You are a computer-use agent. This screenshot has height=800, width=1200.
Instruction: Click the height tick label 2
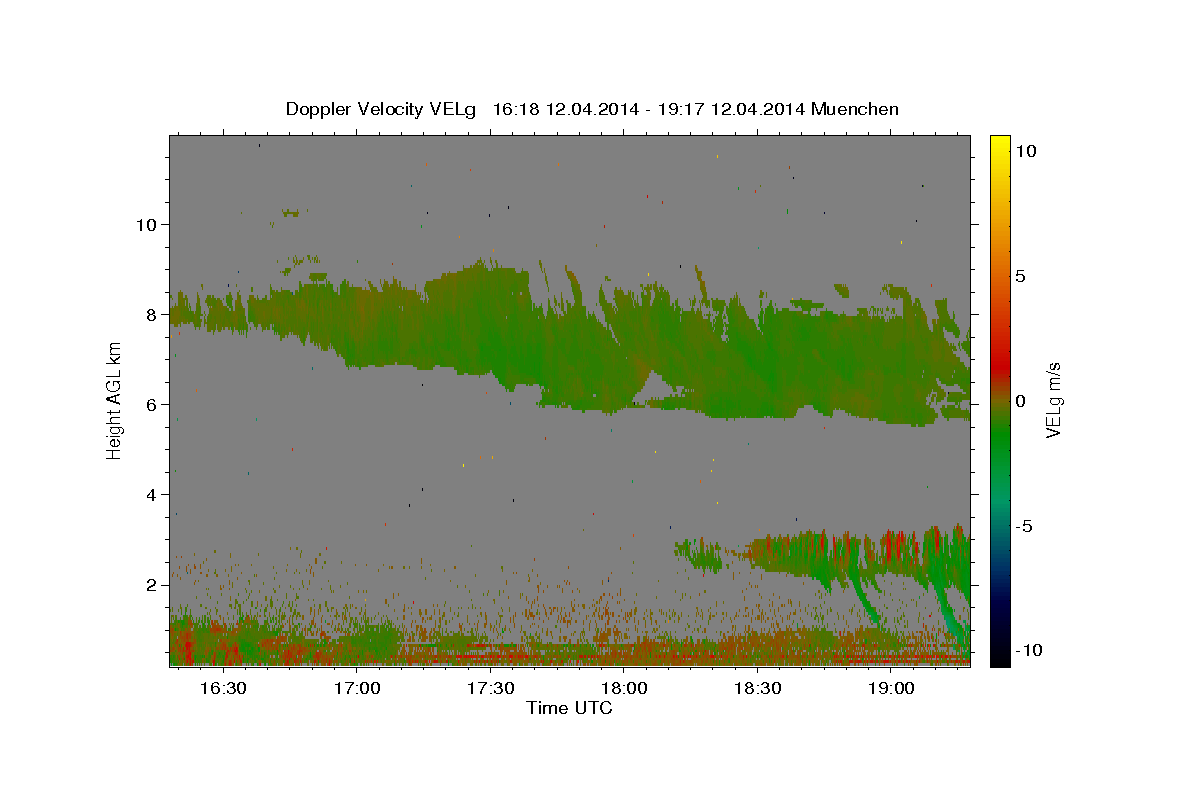(x=150, y=584)
